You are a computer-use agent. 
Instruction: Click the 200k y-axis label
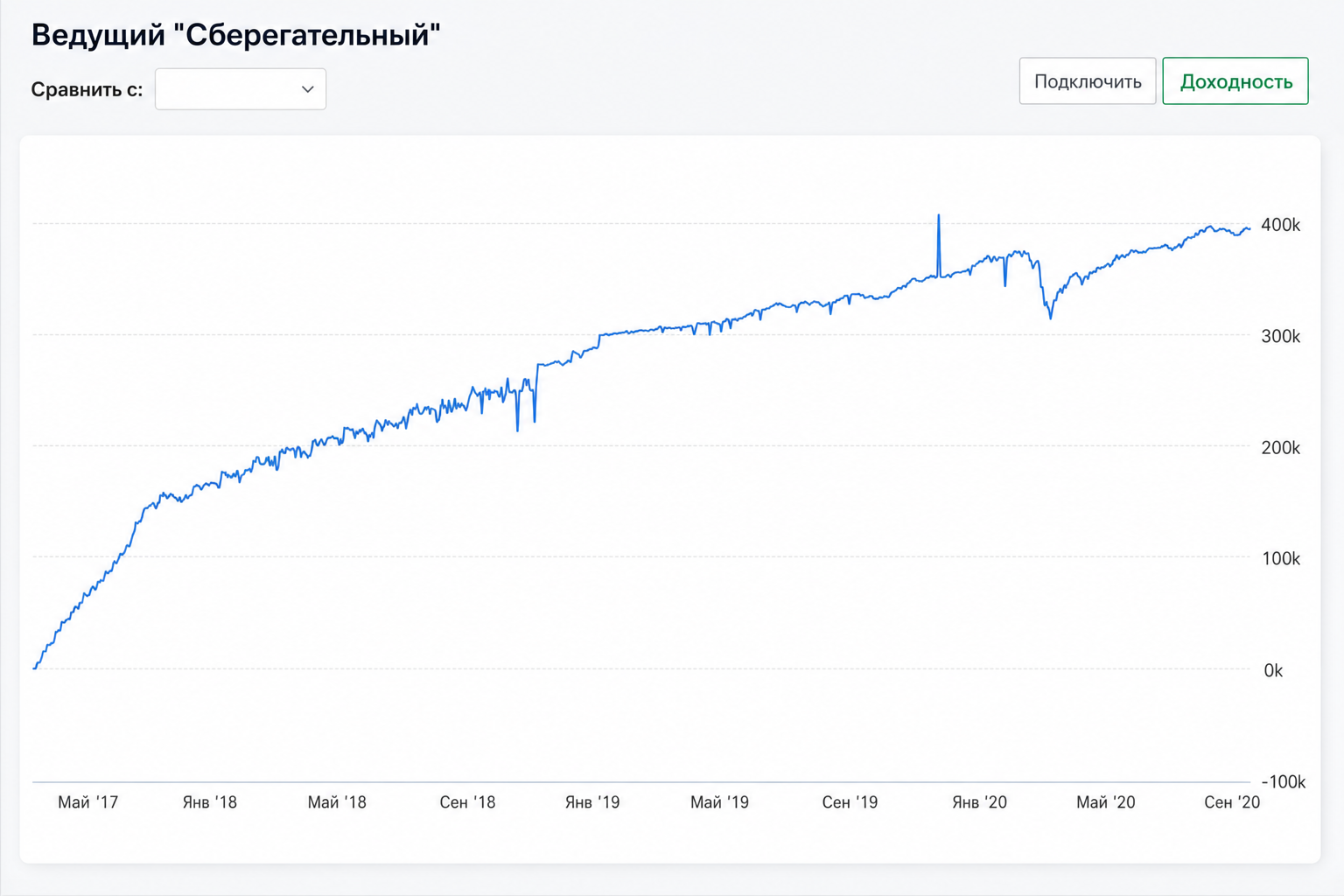point(1280,447)
